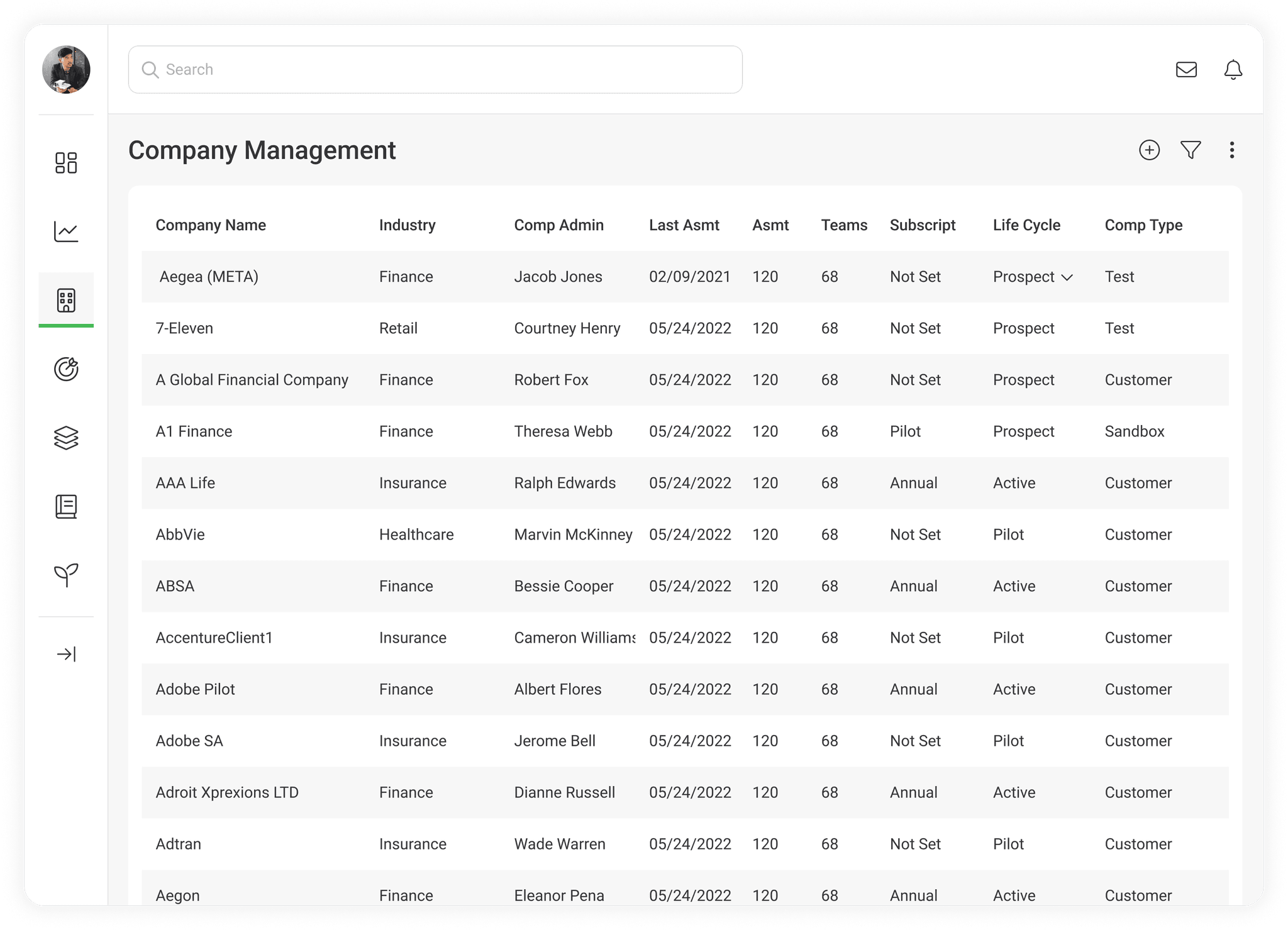
Task: Open the filter funnel icon
Action: [x=1191, y=150]
